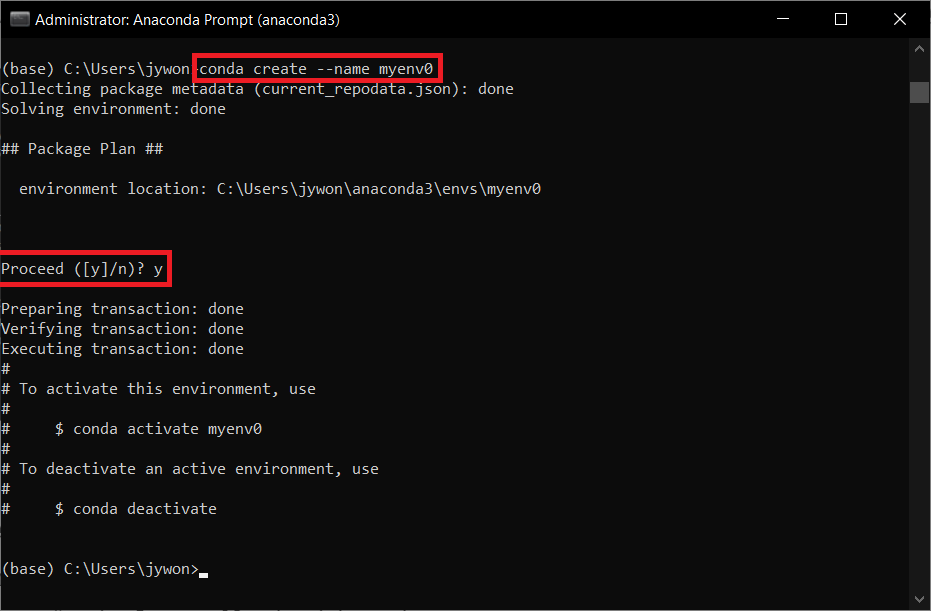Click the Anaconda Prompt icon in title bar

point(19,18)
